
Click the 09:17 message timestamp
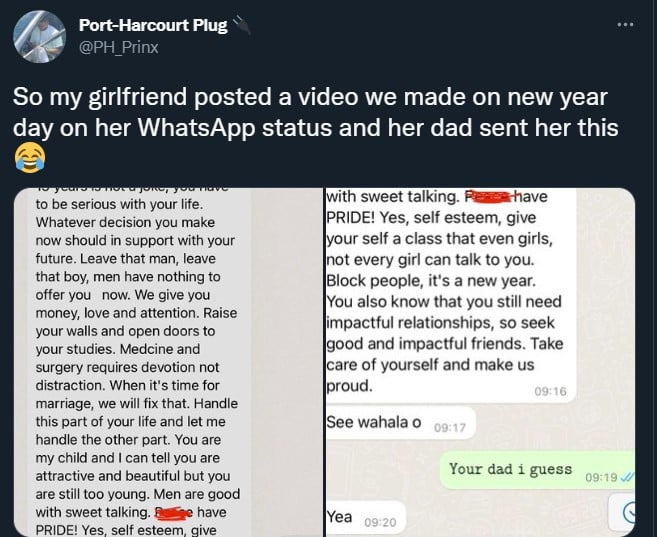point(450,428)
